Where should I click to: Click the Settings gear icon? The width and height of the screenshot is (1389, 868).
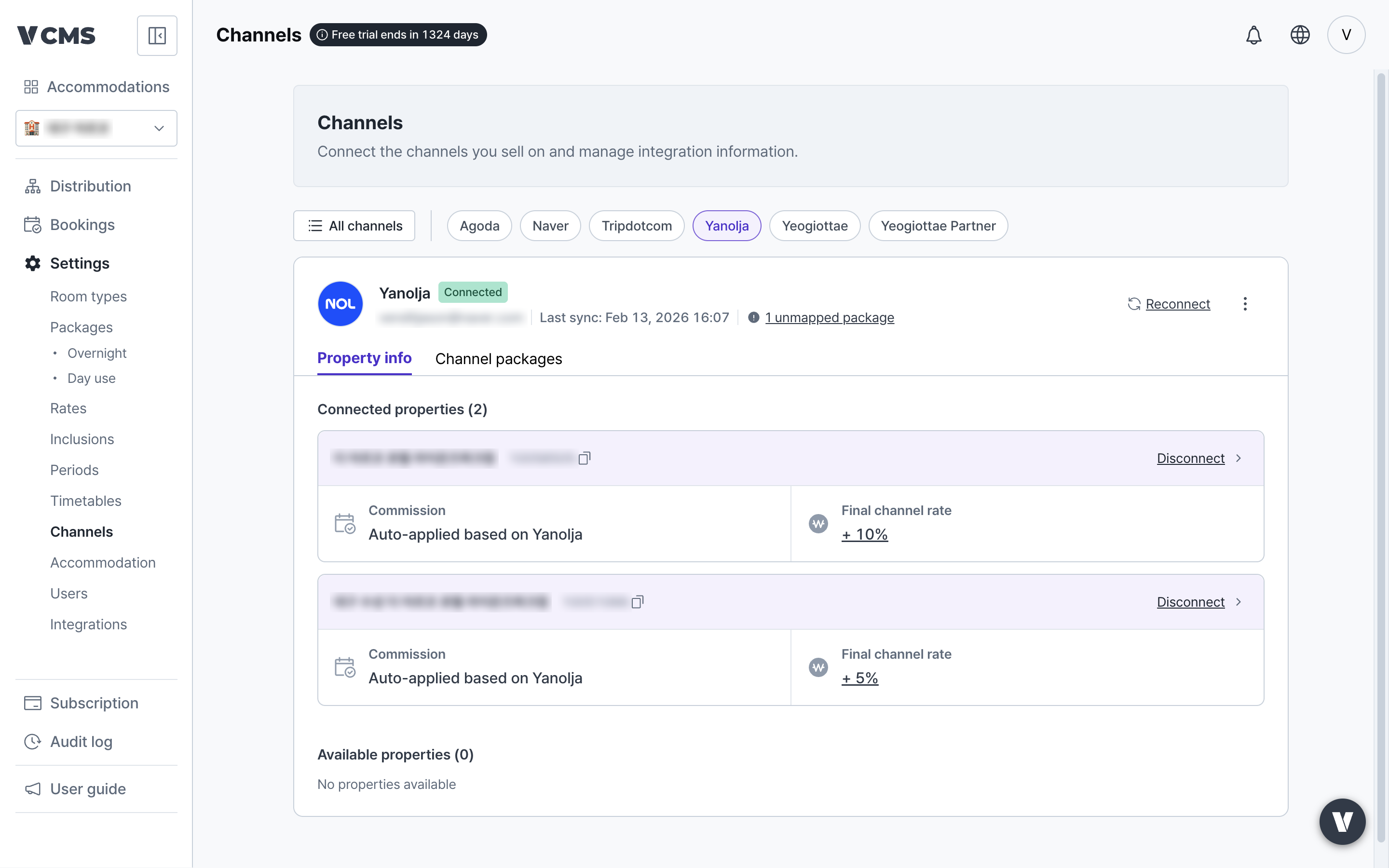(33, 263)
